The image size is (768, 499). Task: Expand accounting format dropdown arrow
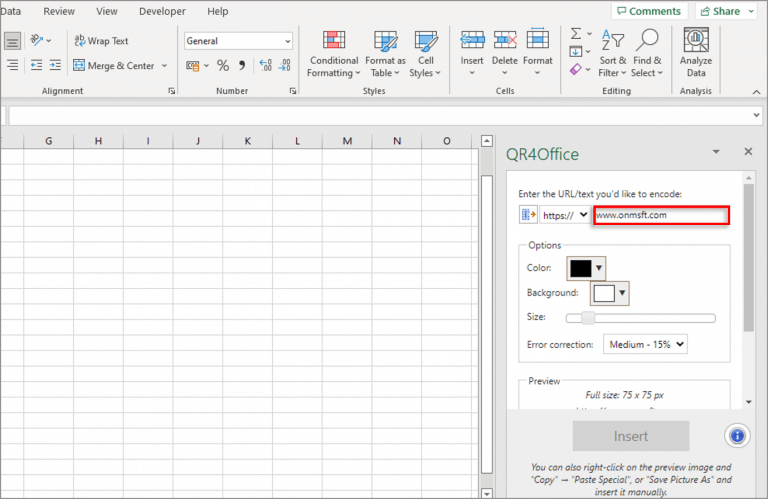[x=206, y=66]
